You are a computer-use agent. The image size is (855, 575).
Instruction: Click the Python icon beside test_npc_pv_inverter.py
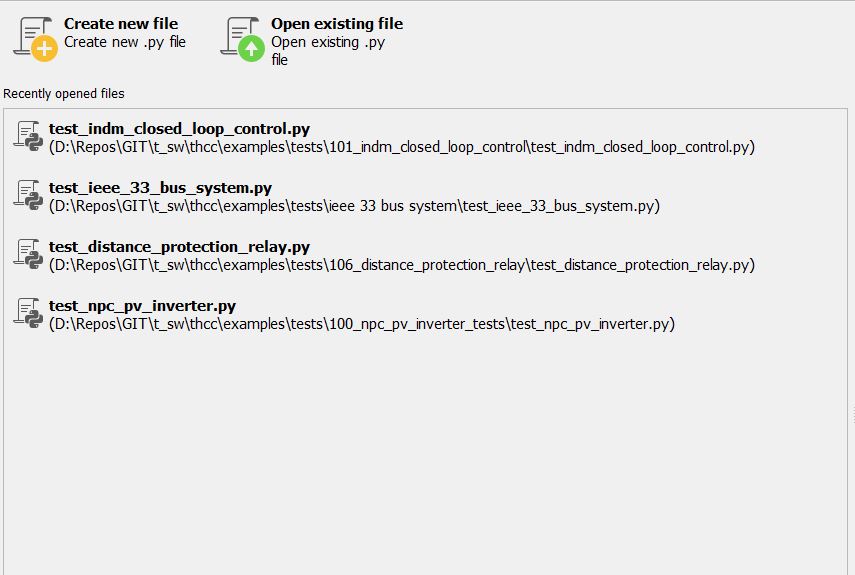tap(27, 312)
